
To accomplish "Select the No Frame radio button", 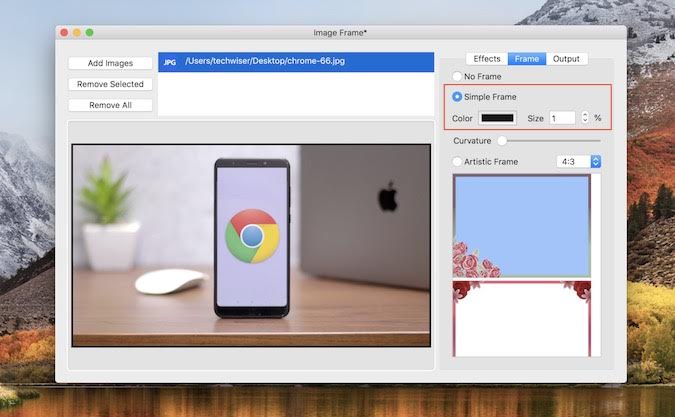I will (457, 77).
